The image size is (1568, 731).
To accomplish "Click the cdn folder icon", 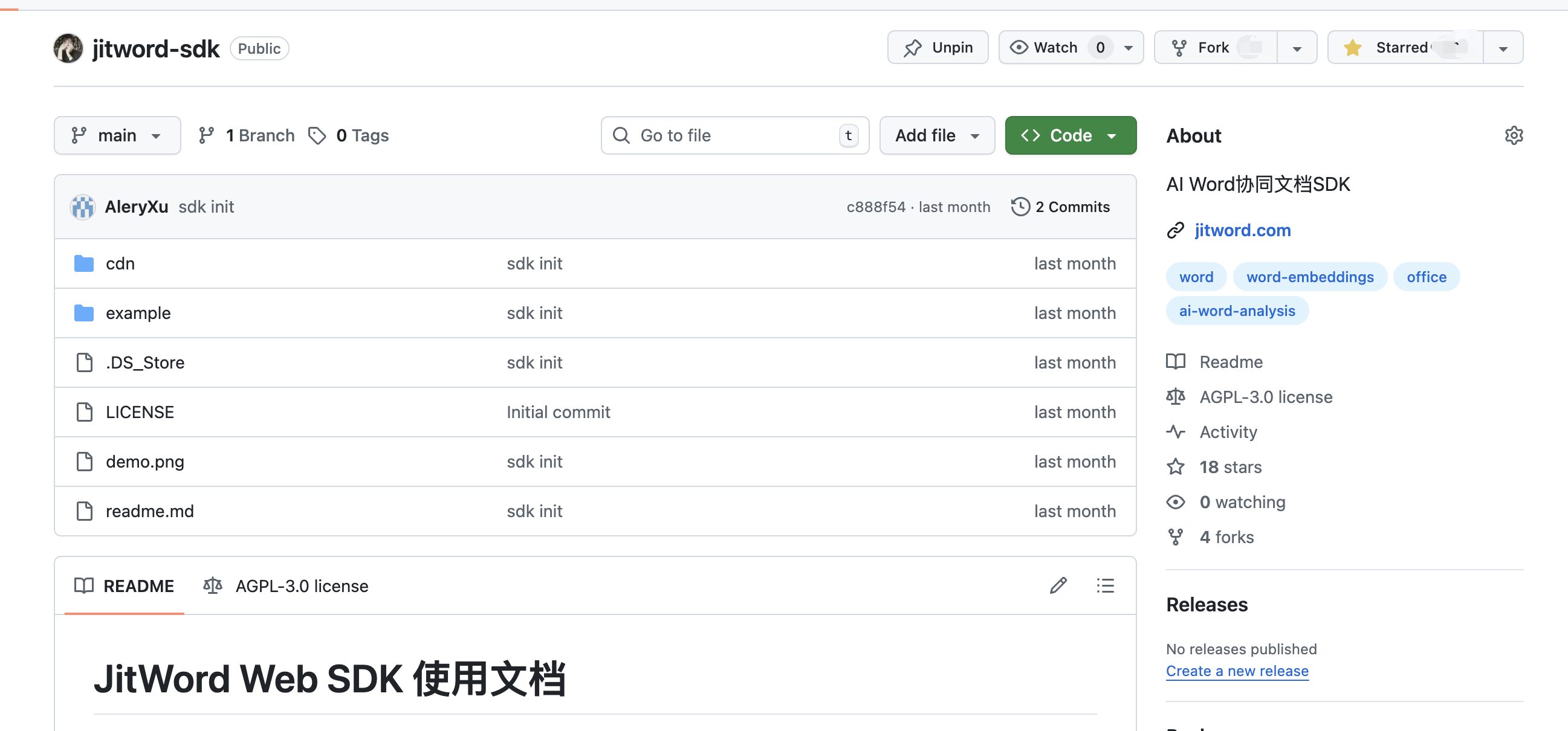I will tap(84, 263).
